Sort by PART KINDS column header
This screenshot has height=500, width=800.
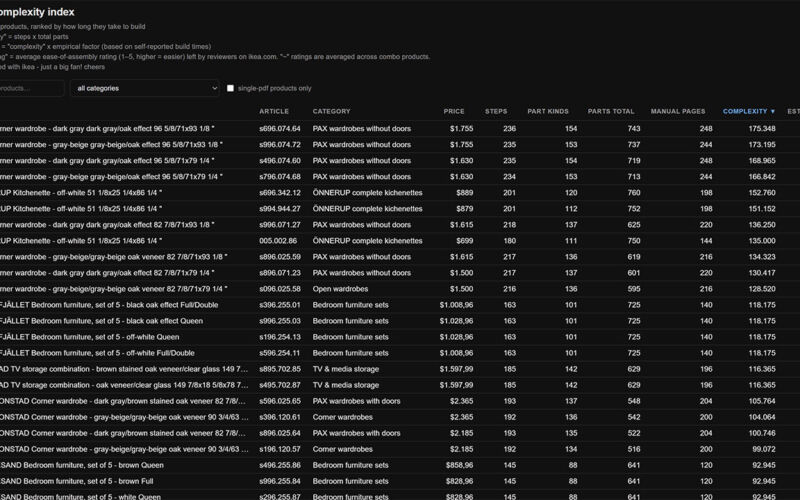(x=548, y=111)
